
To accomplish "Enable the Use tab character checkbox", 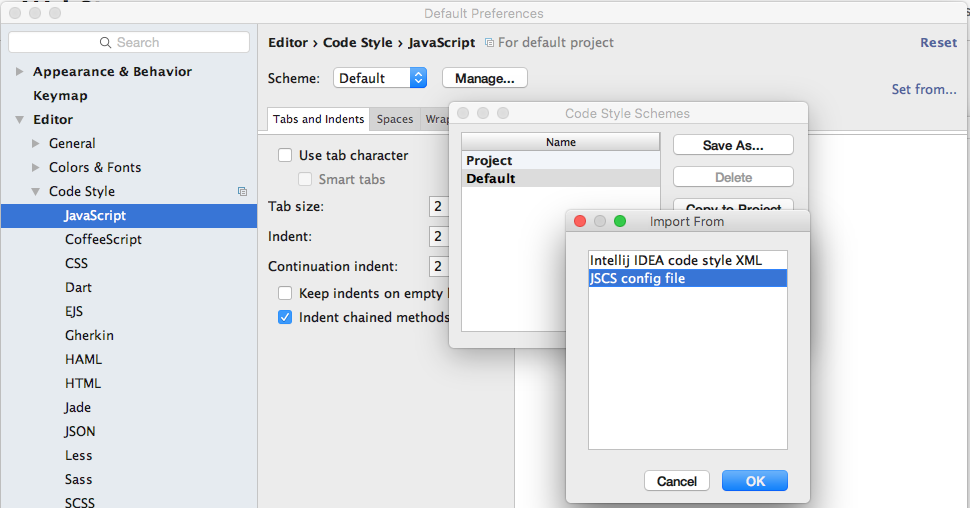I will (285, 155).
